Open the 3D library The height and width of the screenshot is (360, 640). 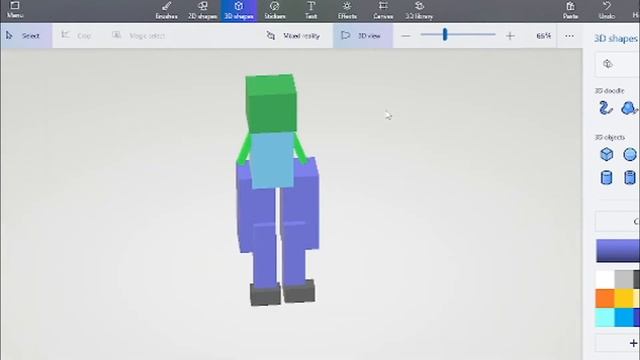tap(419, 11)
